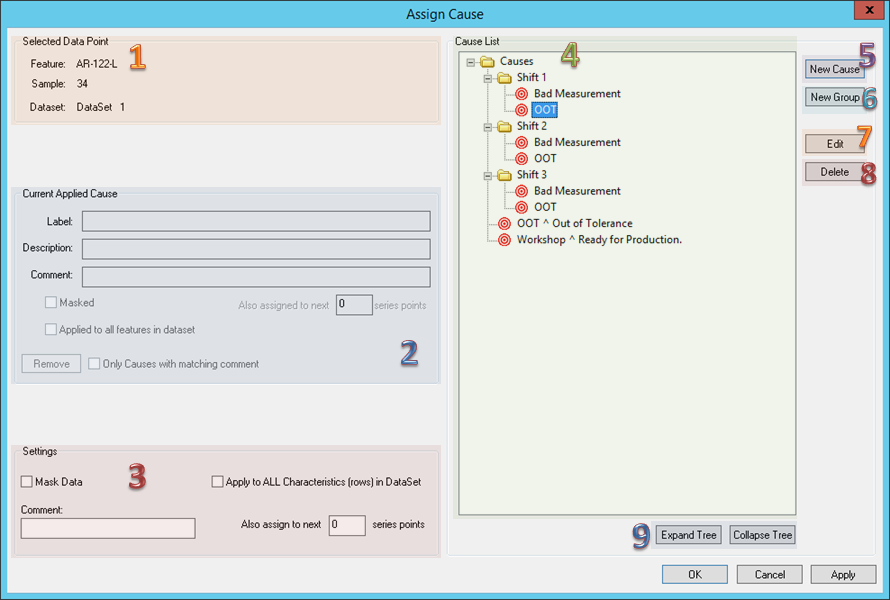
Task: Click the Shift 3 folder icon
Action: (504, 175)
